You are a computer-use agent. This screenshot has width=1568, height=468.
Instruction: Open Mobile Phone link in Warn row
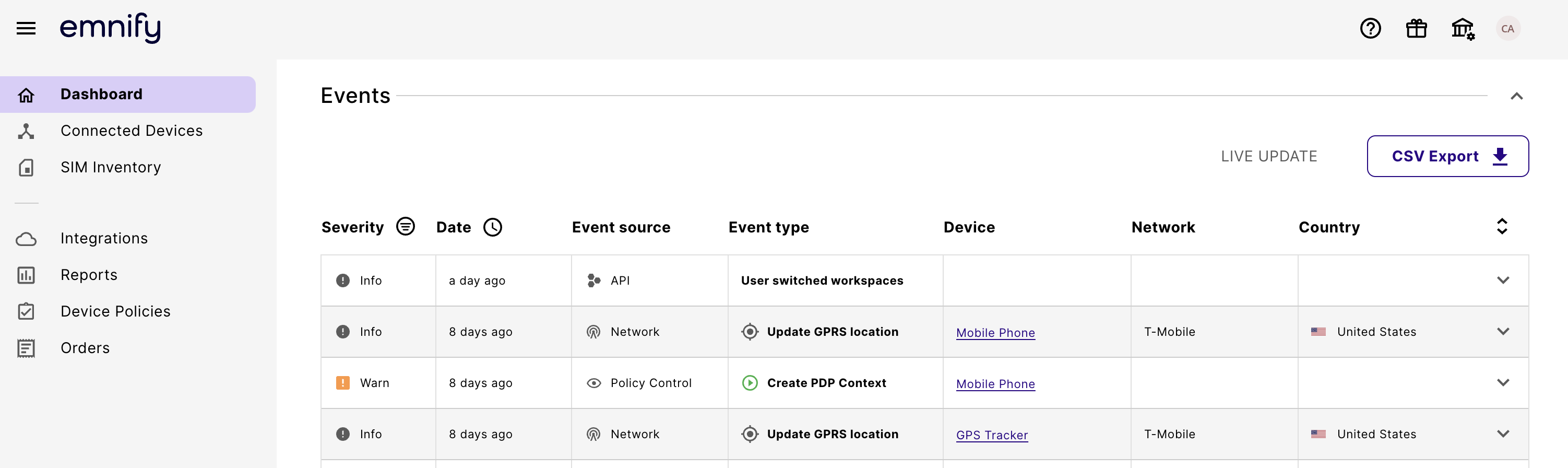[995, 384]
